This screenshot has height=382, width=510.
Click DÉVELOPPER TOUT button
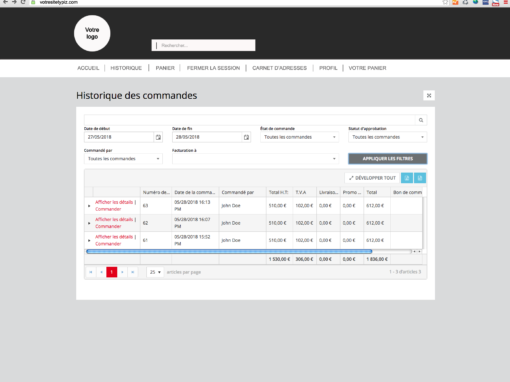click(372, 178)
